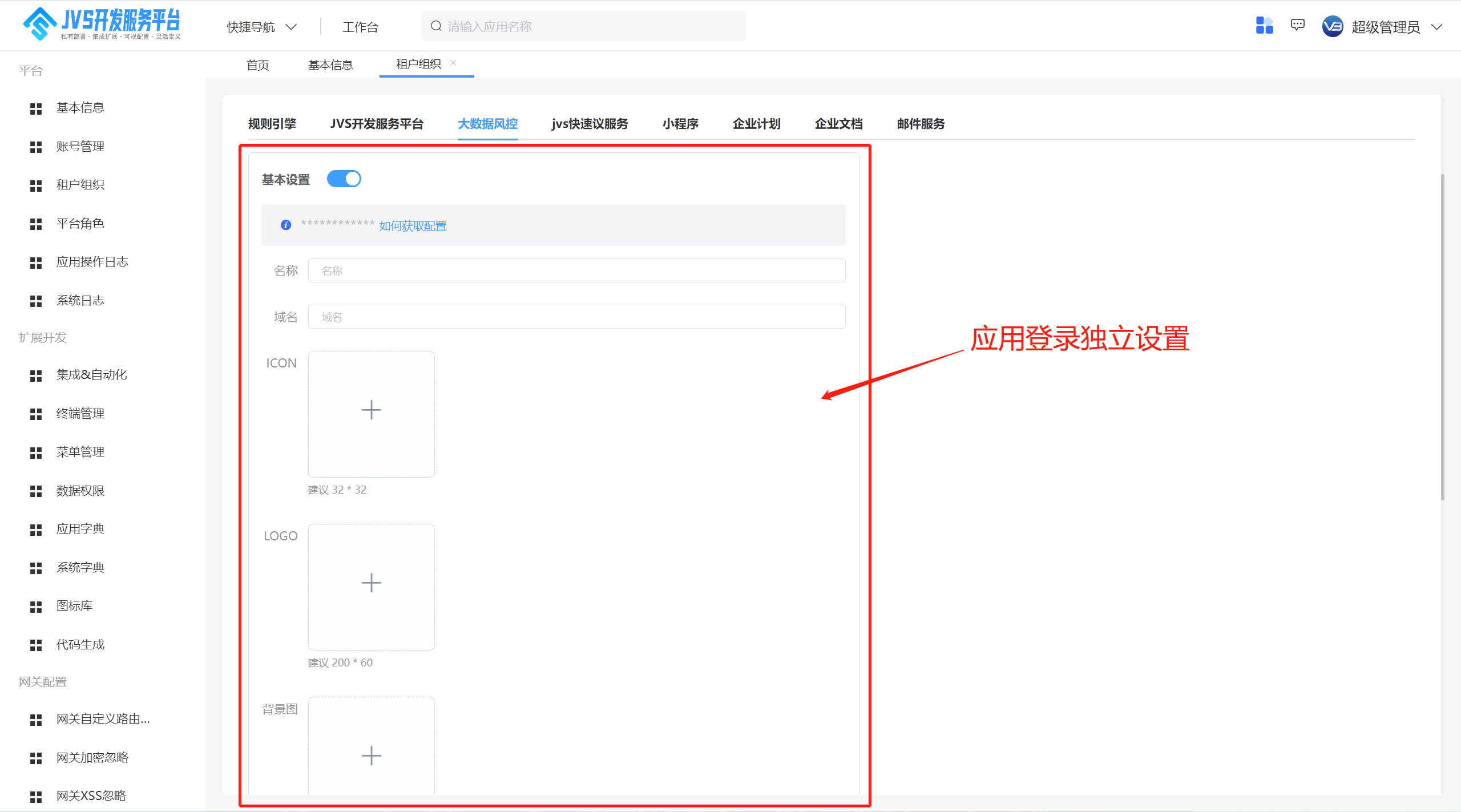Screen dimensions: 1461x812
Task: Click the plus icon in ICON upload box
Action: point(371,410)
